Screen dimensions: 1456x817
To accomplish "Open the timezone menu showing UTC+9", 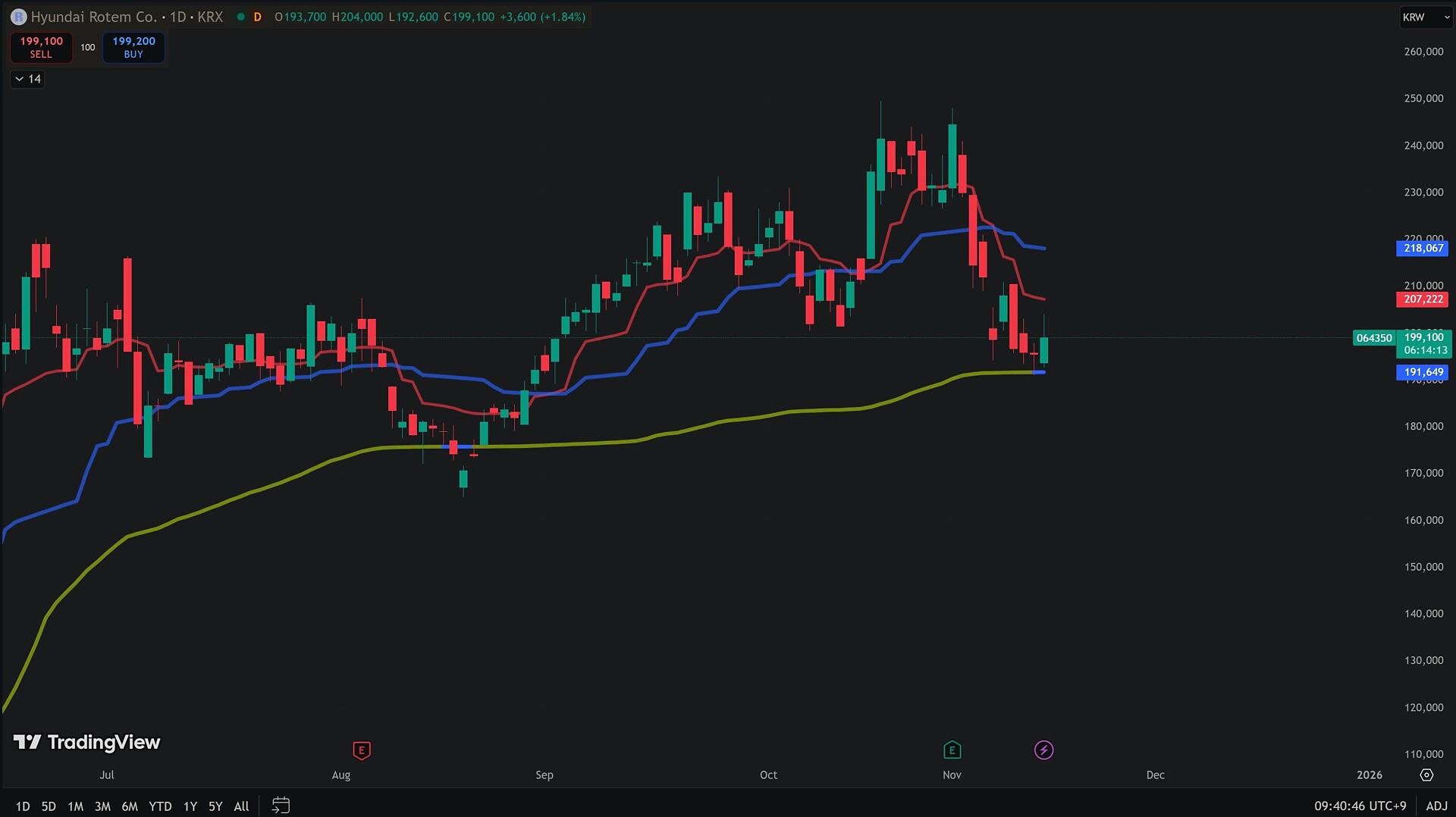I will point(1360,806).
